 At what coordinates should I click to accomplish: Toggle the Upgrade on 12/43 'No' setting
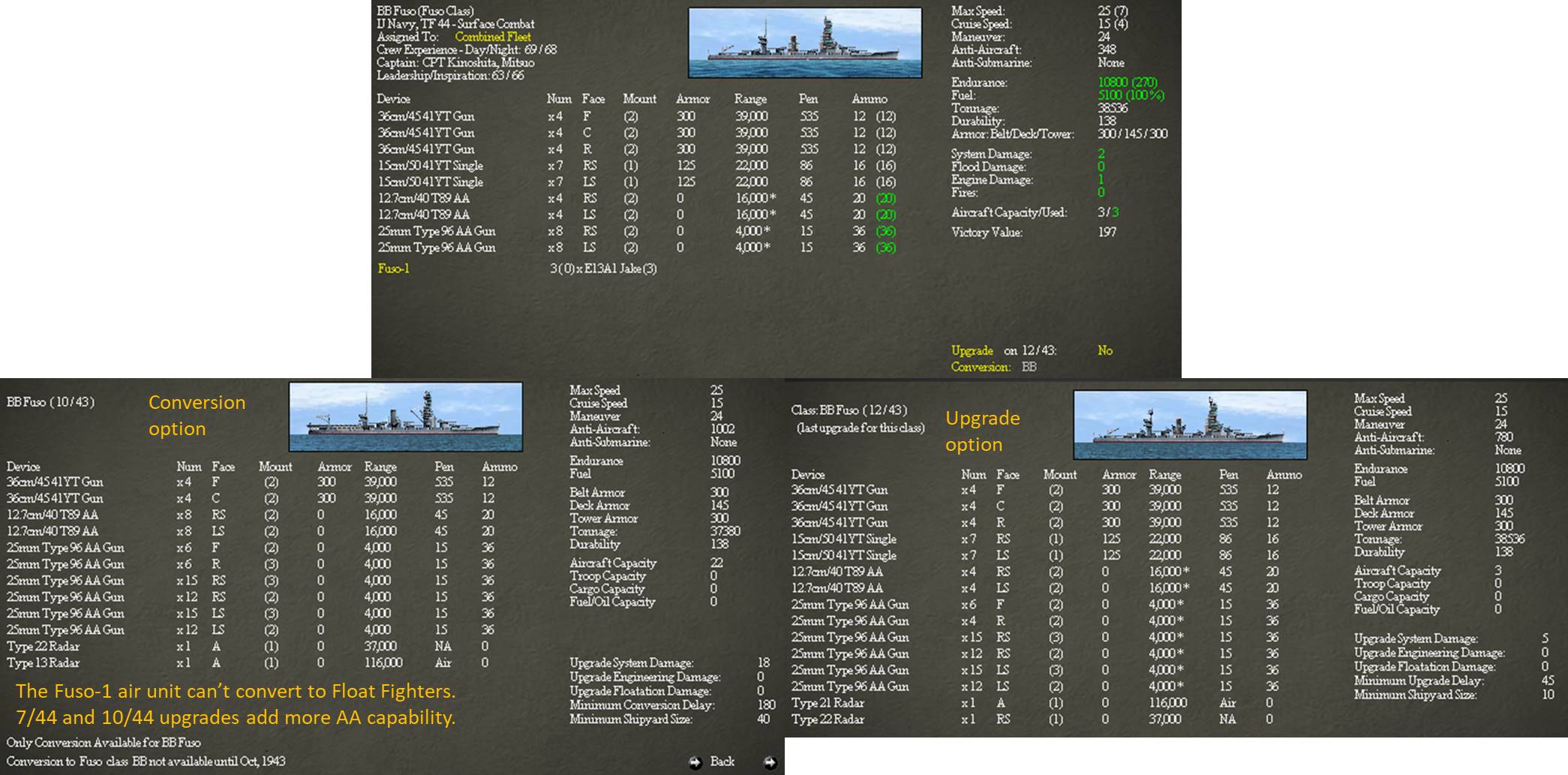[x=1105, y=350]
